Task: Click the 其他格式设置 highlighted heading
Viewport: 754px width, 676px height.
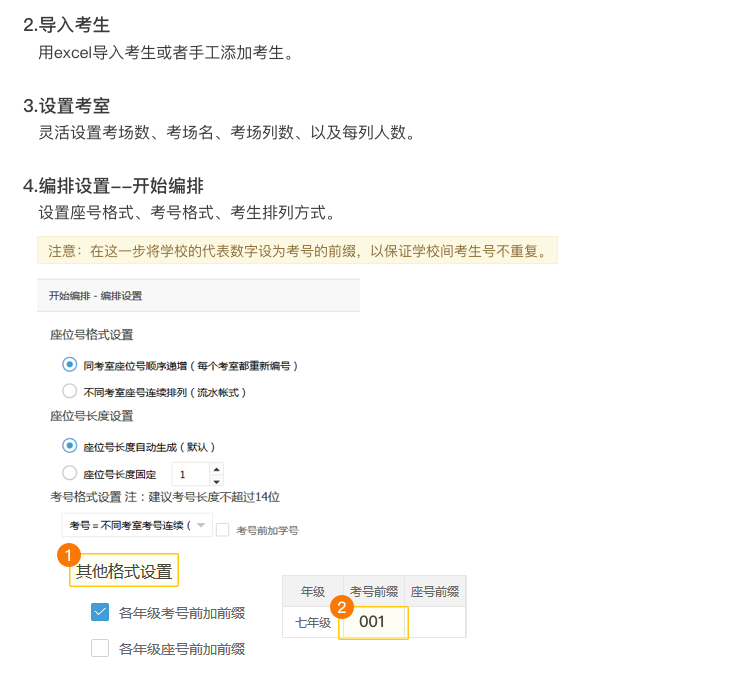Action: (124, 571)
